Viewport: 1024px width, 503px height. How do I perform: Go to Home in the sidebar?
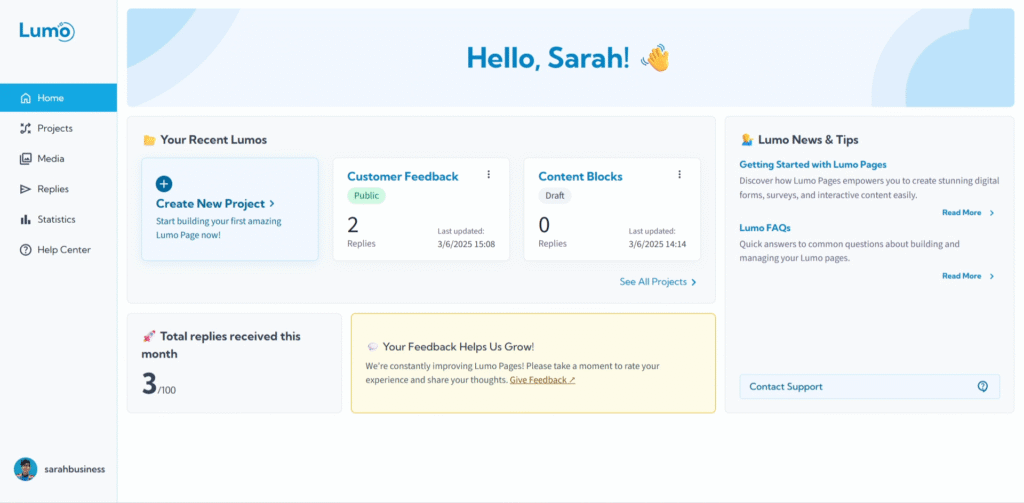click(59, 98)
